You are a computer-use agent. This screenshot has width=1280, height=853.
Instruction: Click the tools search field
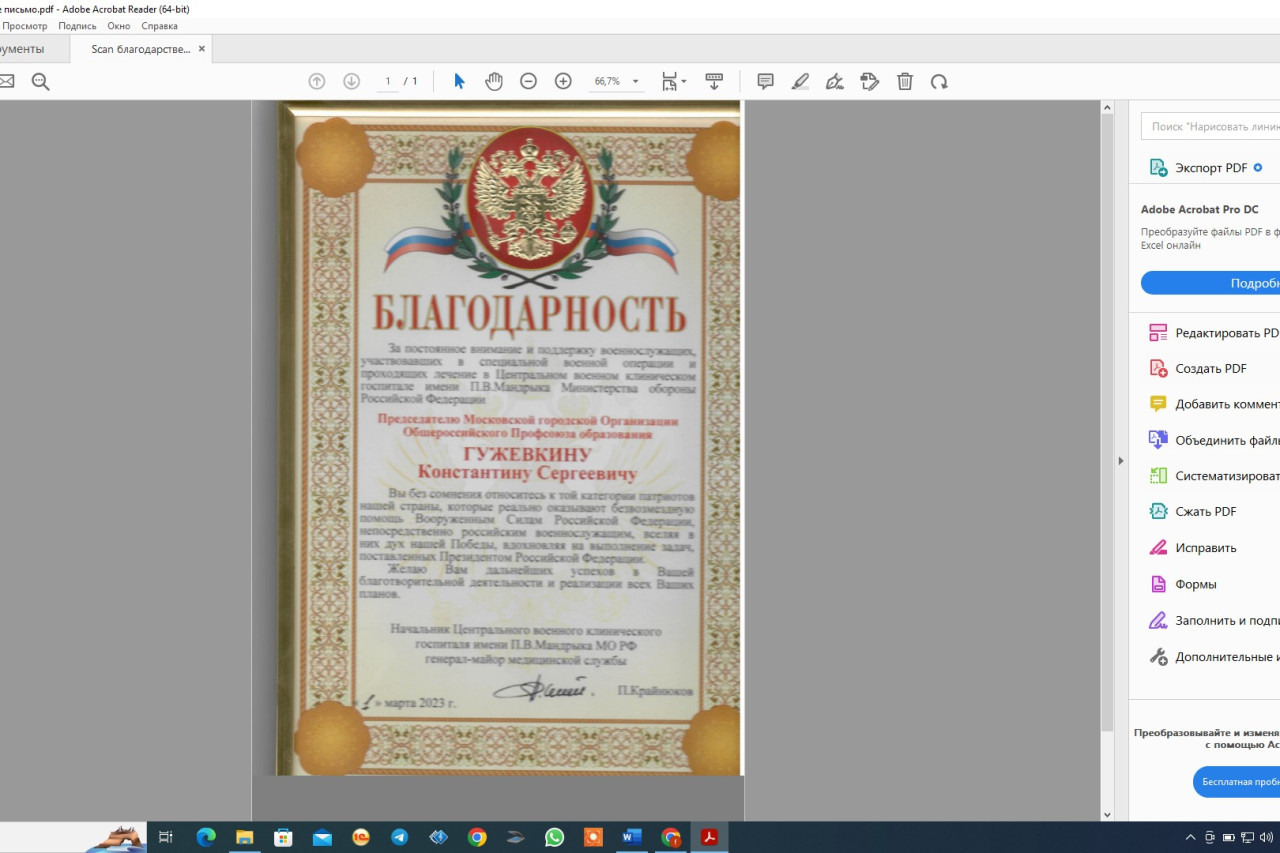1210,126
